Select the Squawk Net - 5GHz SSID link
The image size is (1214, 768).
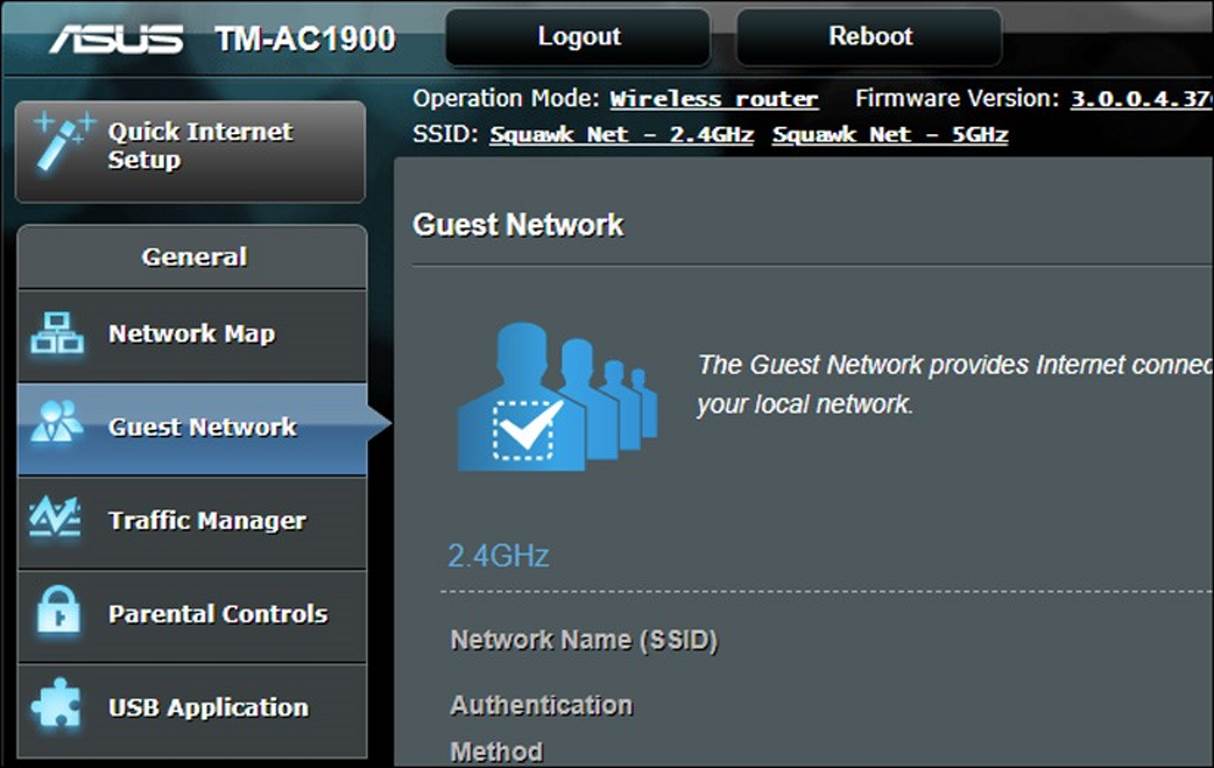click(890, 135)
